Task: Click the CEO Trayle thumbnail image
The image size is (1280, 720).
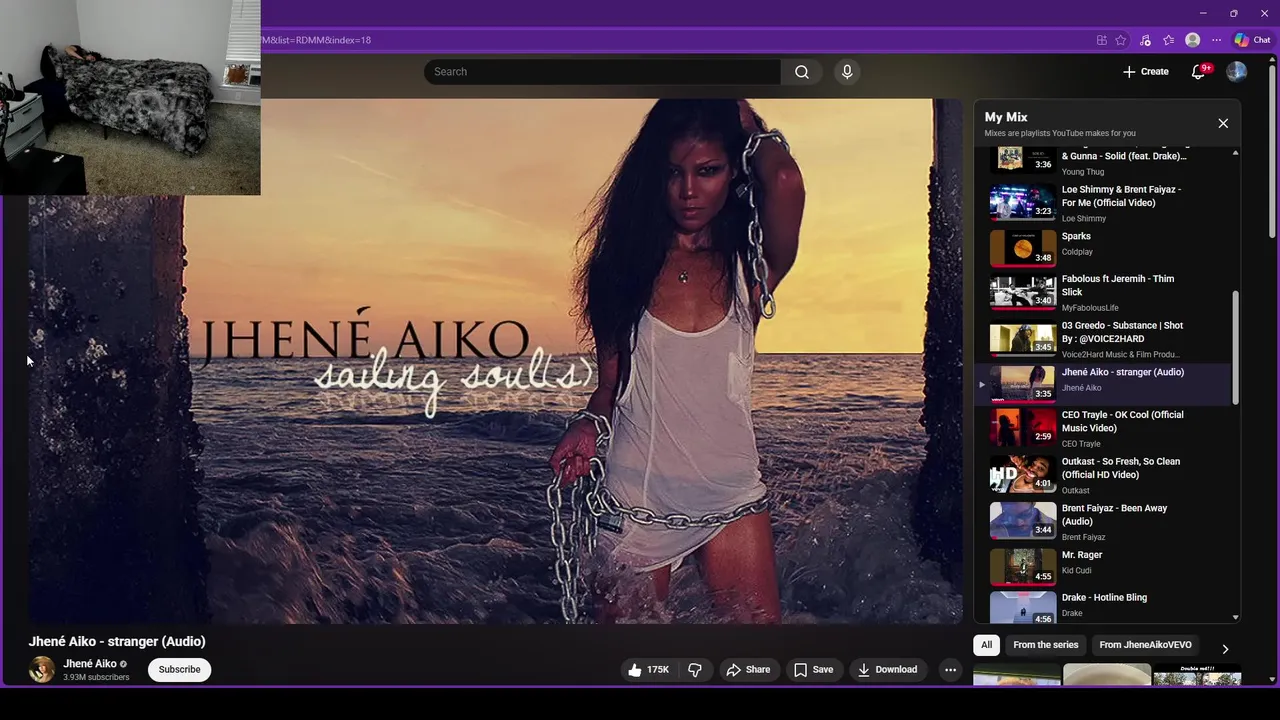Action: (1023, 427)
